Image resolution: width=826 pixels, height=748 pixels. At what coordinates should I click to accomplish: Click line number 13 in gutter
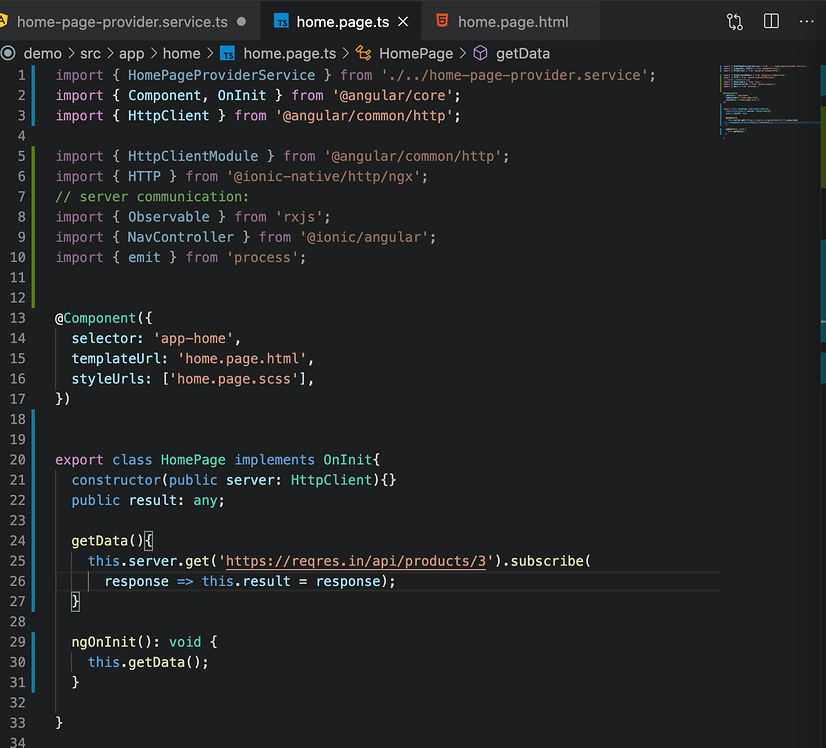(x=17, y=318)
